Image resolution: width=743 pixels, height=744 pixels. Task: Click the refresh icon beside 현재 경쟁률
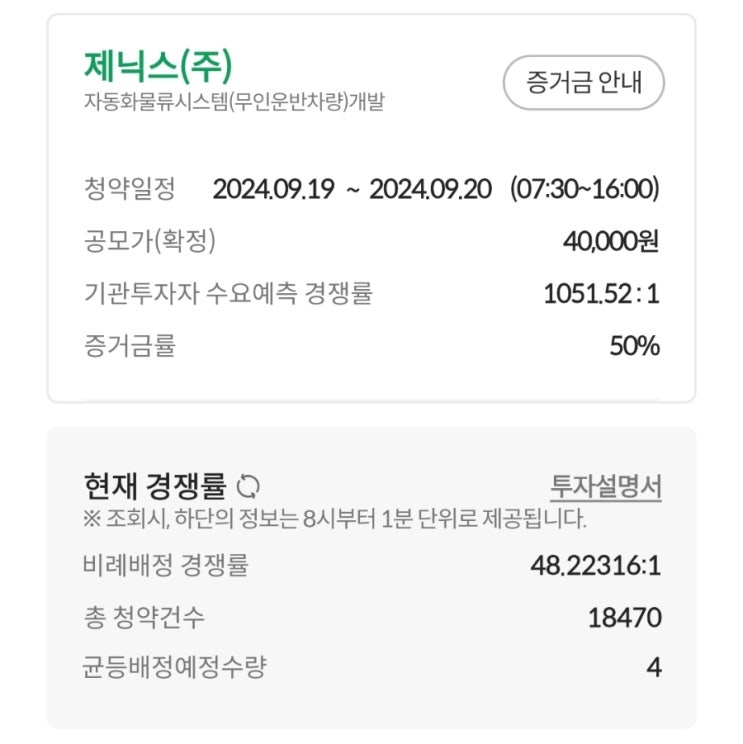click(249, 487)
